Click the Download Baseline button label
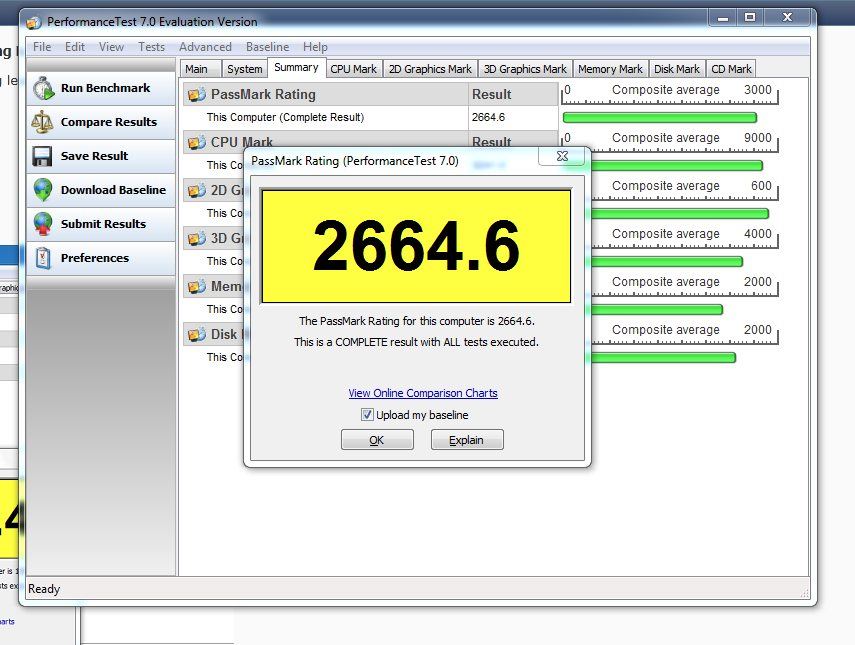This screenshot has width=855, height=645. pos(113,190)
